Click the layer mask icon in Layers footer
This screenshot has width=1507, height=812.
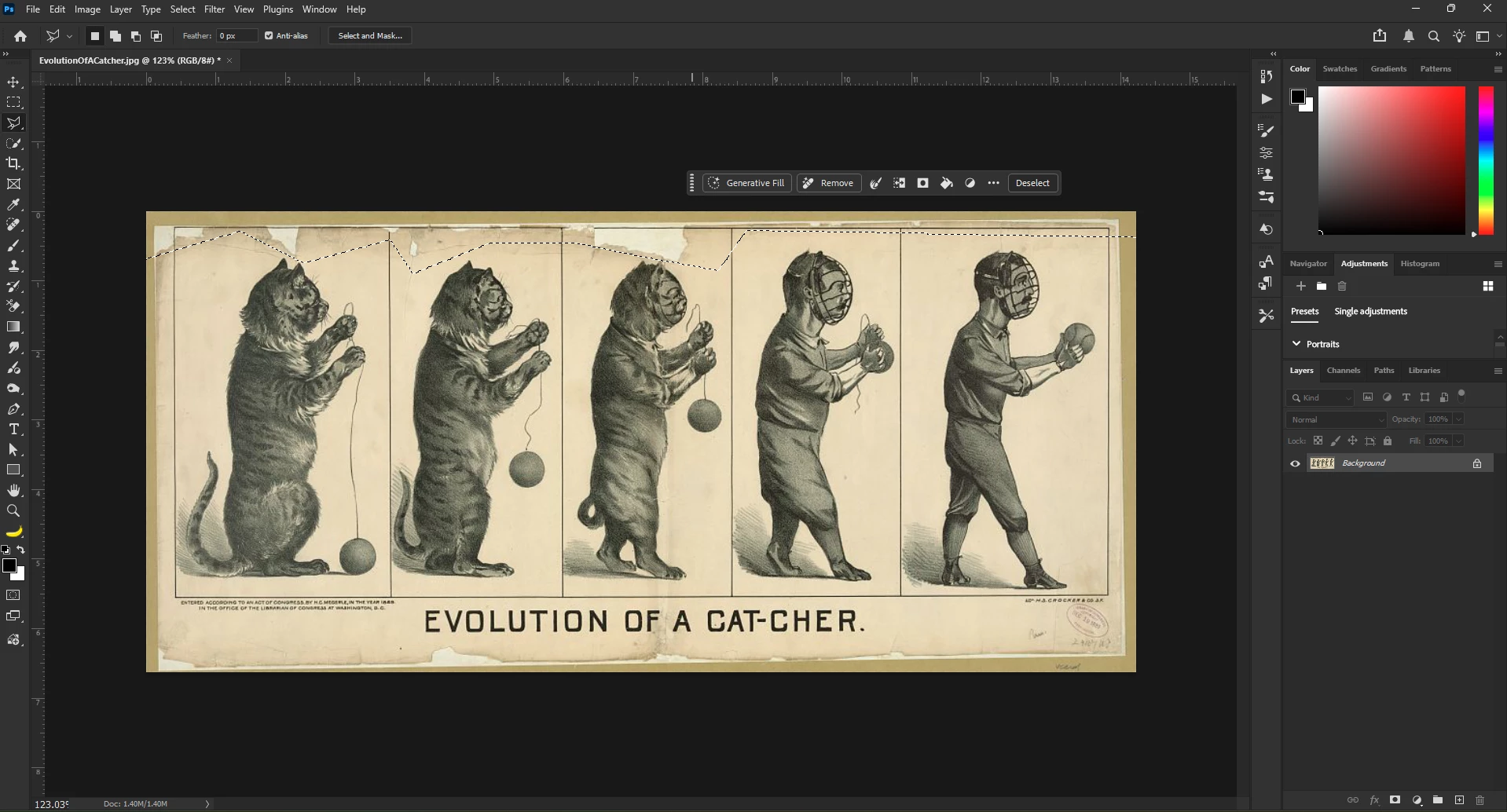point(1395,800)
